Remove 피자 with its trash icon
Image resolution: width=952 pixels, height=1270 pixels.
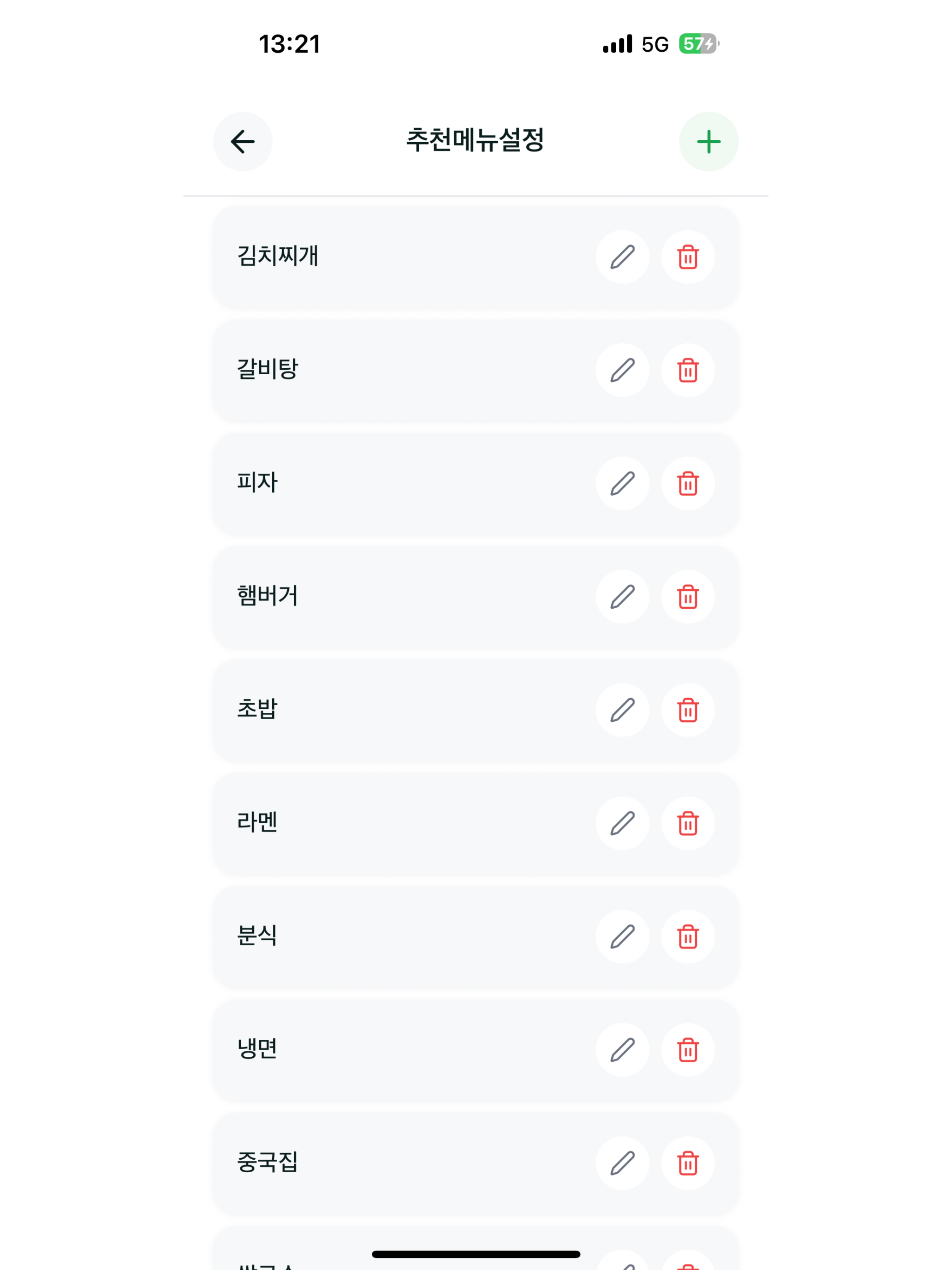coord(688,484)
